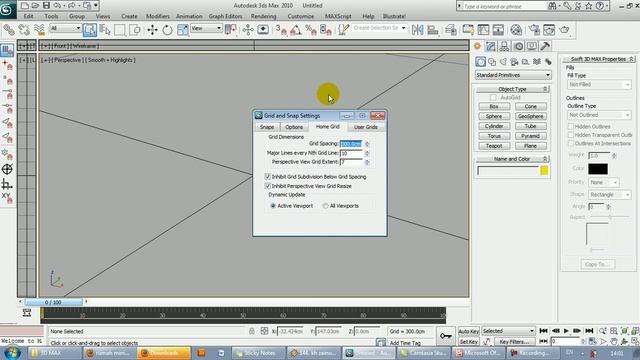The image size is (640, 360).
Task: Select the Select and Link tool
Action: [x=9, y=30]
